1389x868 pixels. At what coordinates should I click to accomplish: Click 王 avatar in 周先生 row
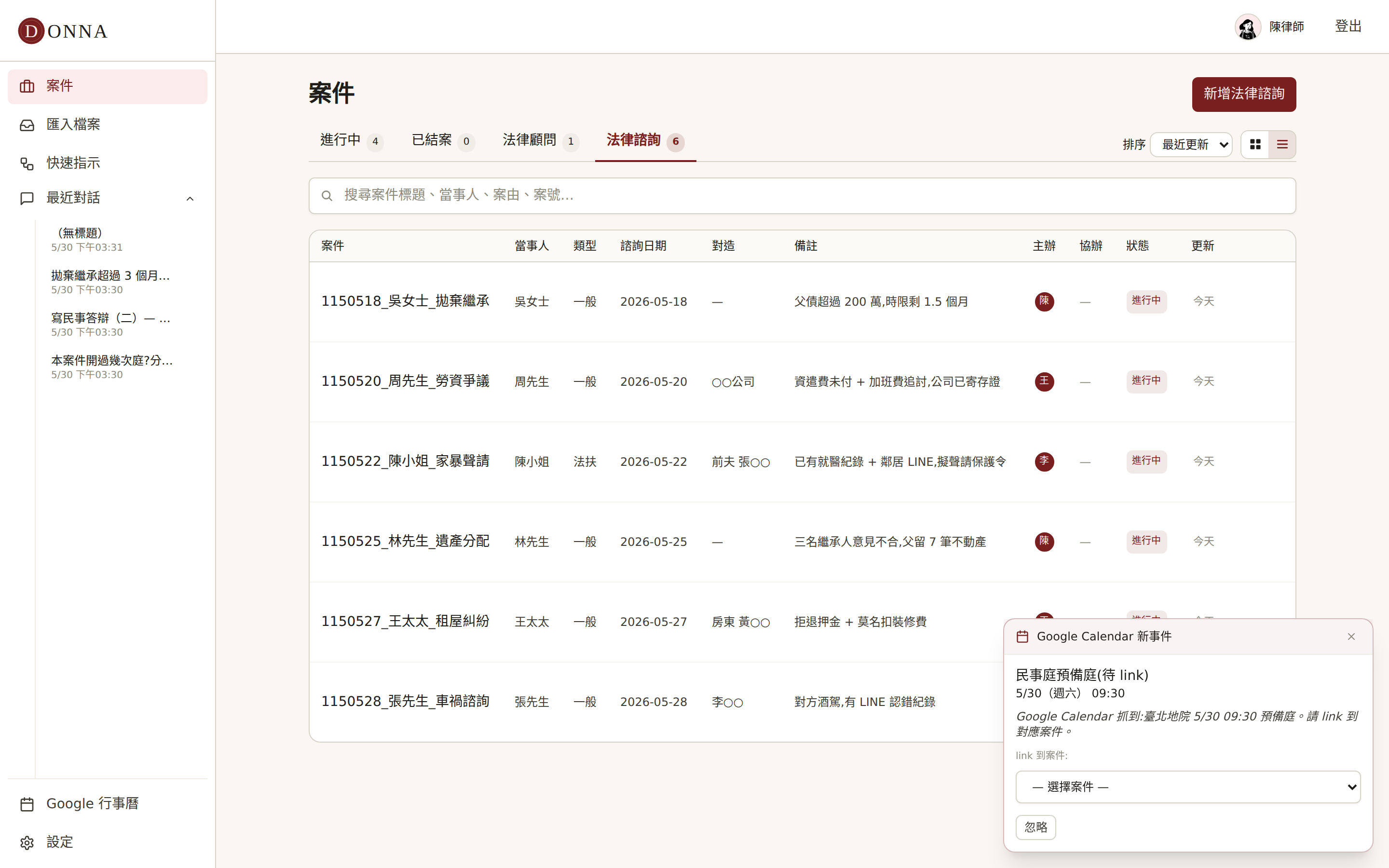1044,381
